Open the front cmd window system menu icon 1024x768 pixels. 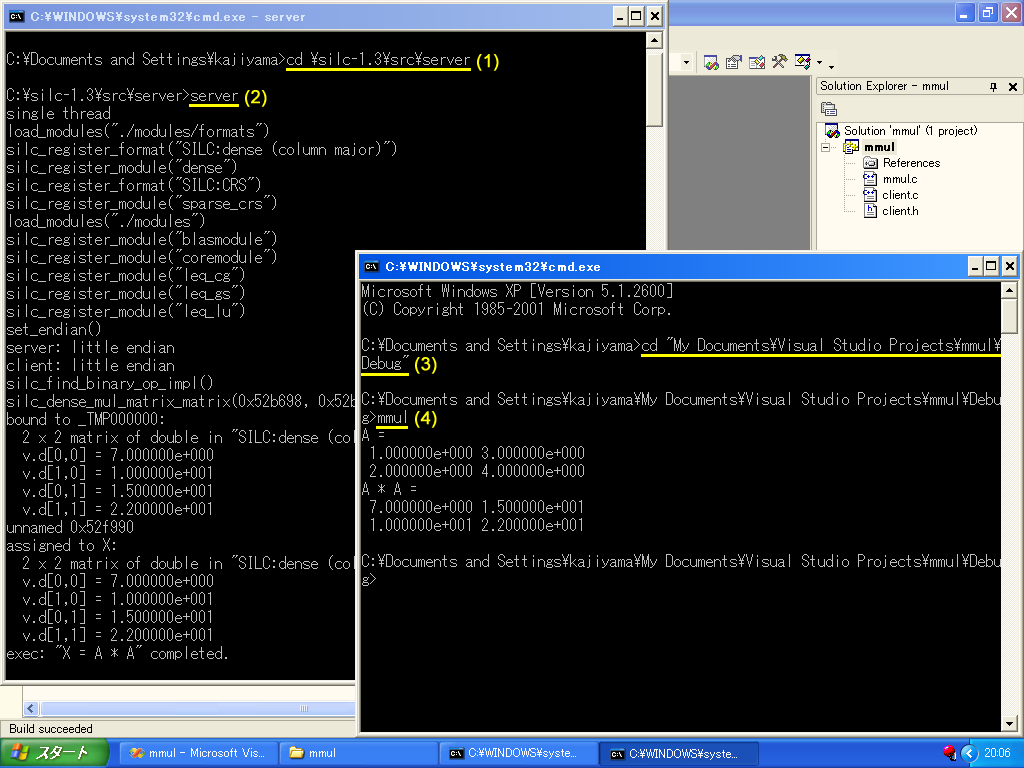(x=372, y=266)
